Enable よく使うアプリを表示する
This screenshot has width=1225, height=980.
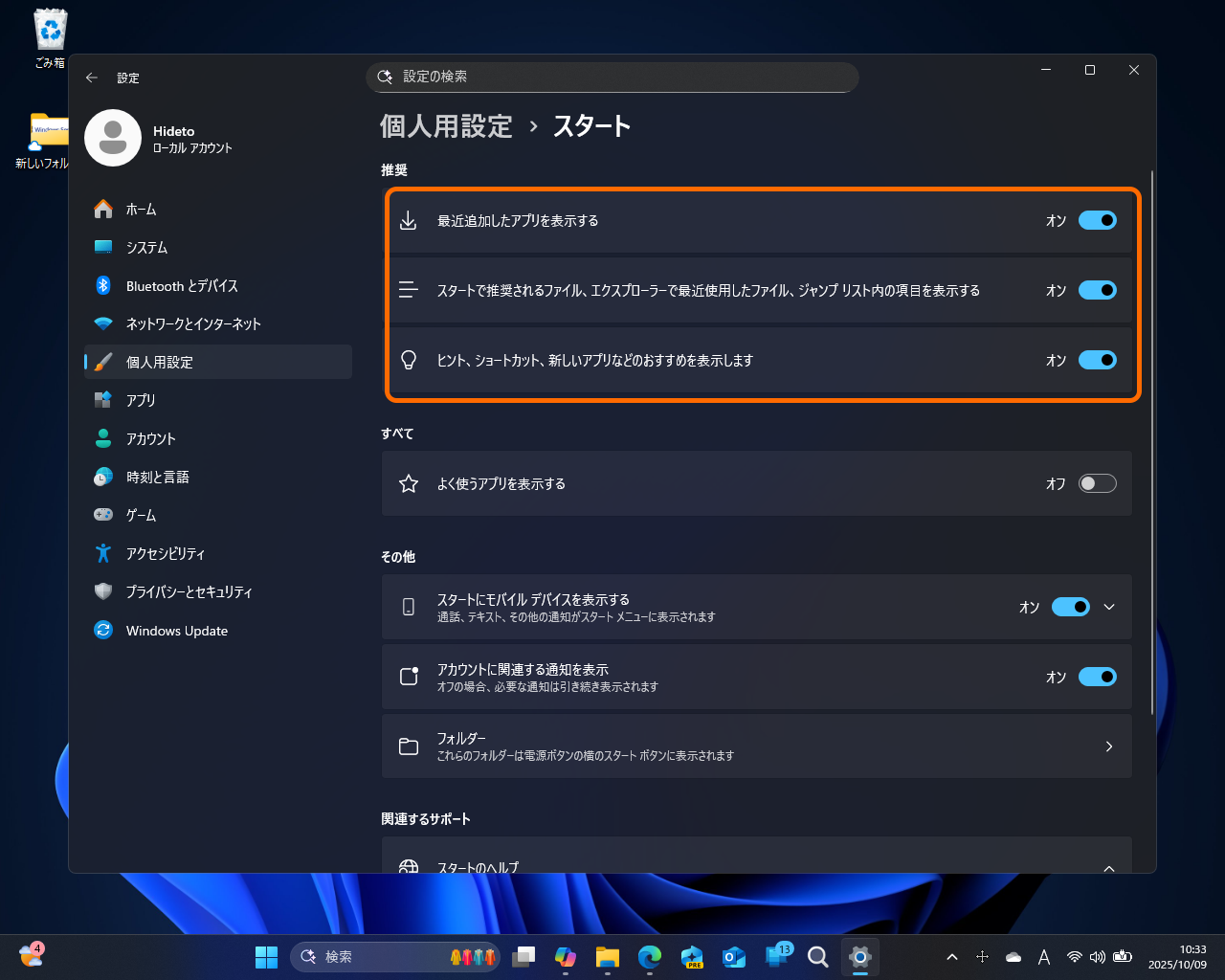pos(1098,483)
